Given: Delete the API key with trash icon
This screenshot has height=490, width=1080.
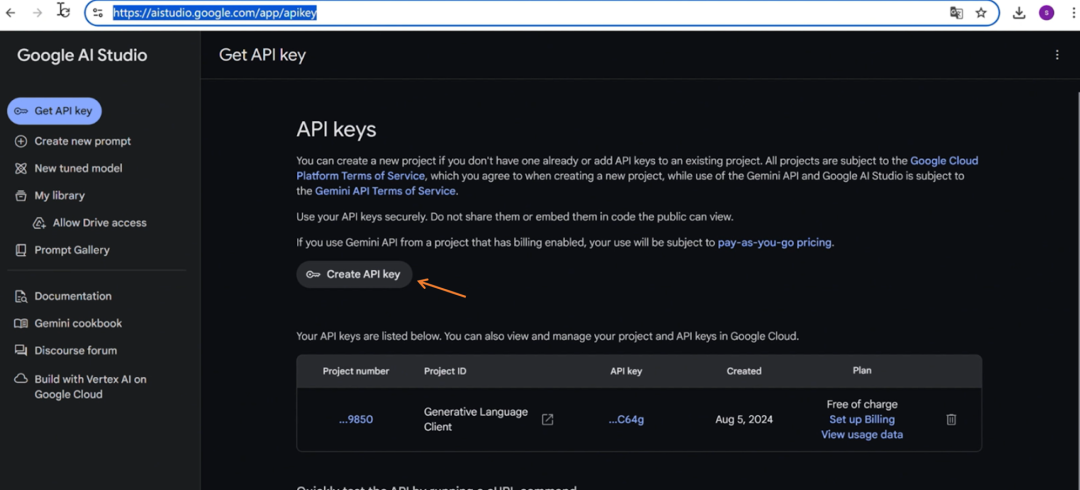Looking at the screenshot, I should [x=951, y=419].
